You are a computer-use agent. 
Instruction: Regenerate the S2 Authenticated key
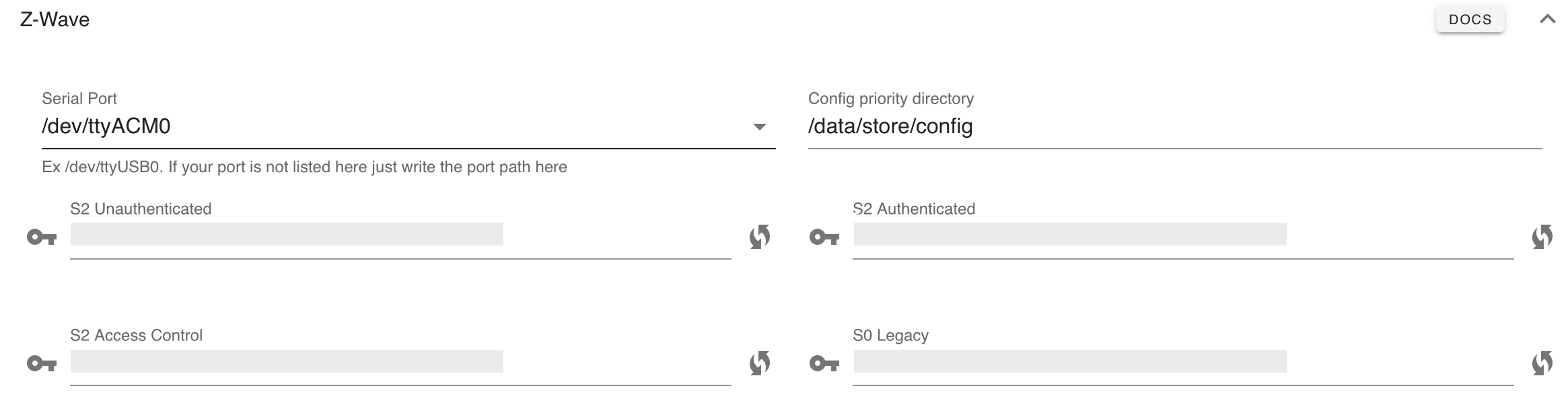1542,237
